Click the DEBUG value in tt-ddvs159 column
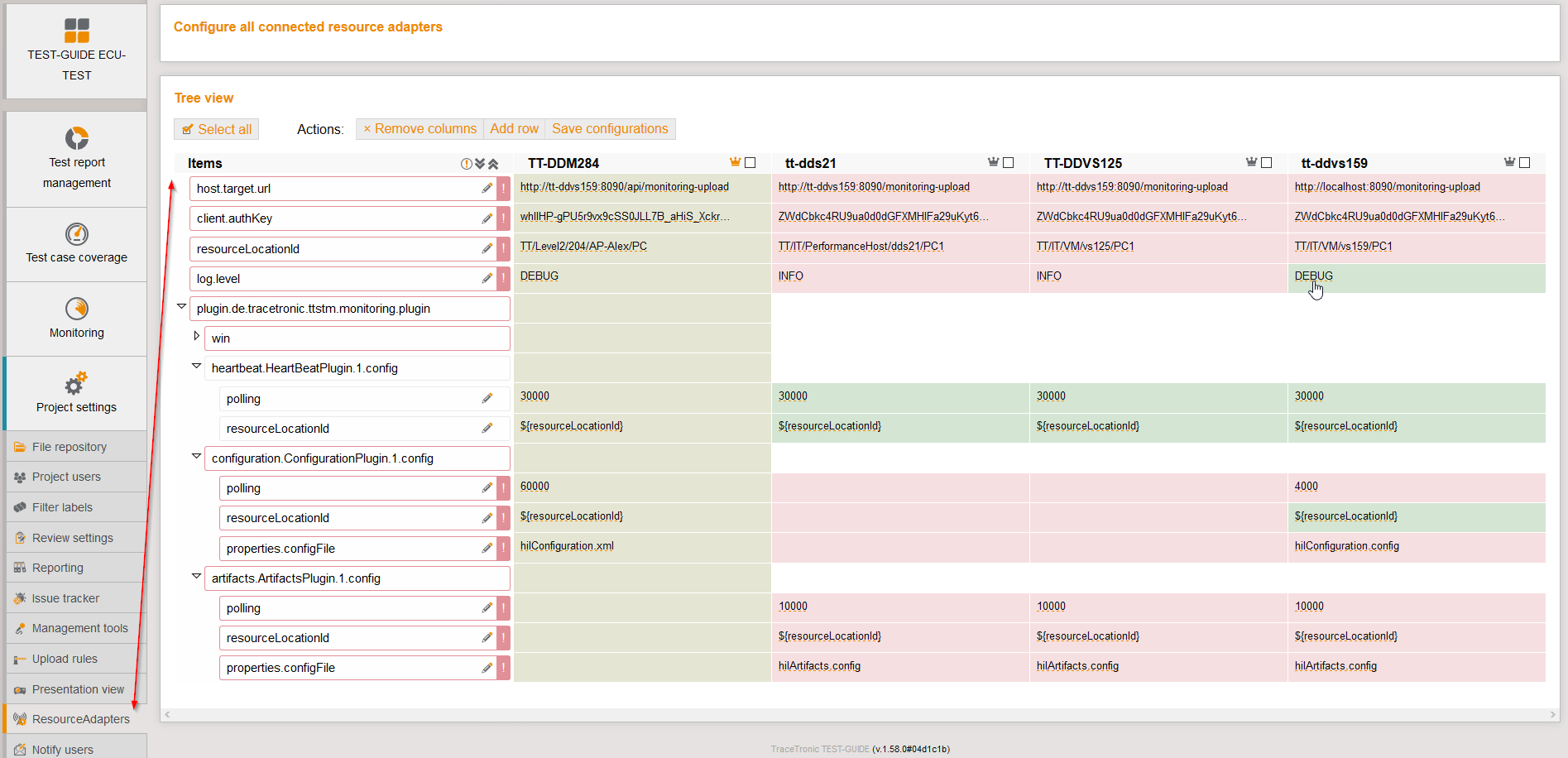 1313,276
